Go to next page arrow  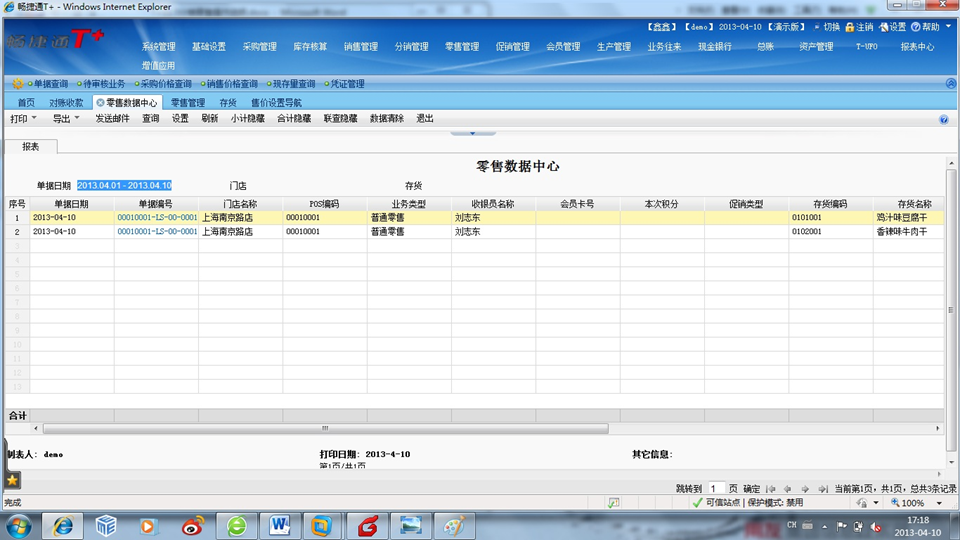(805, 489)
